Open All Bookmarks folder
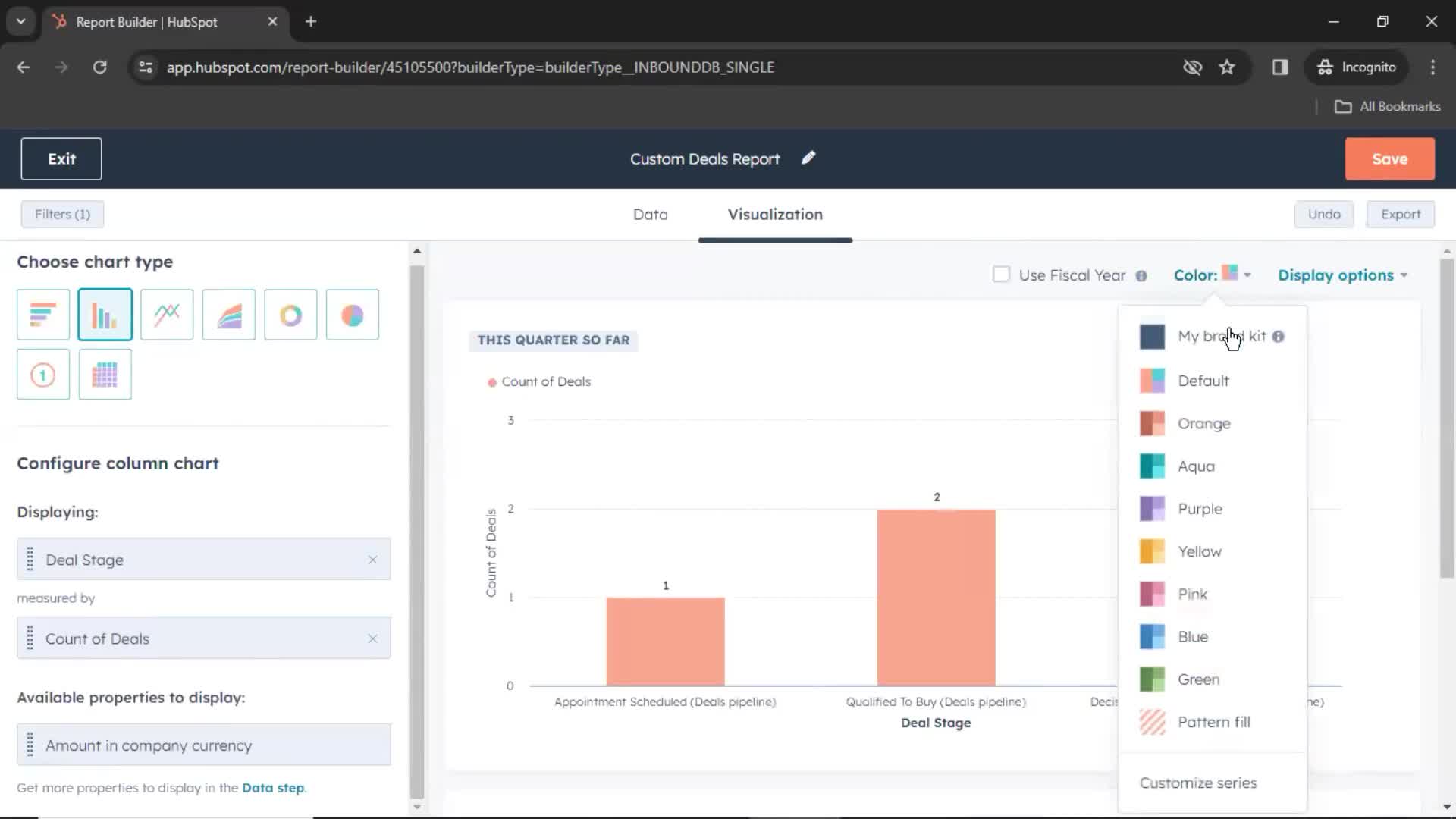Image resolution: width=1456 pixels, height=819 pixels. point(1388,107)
